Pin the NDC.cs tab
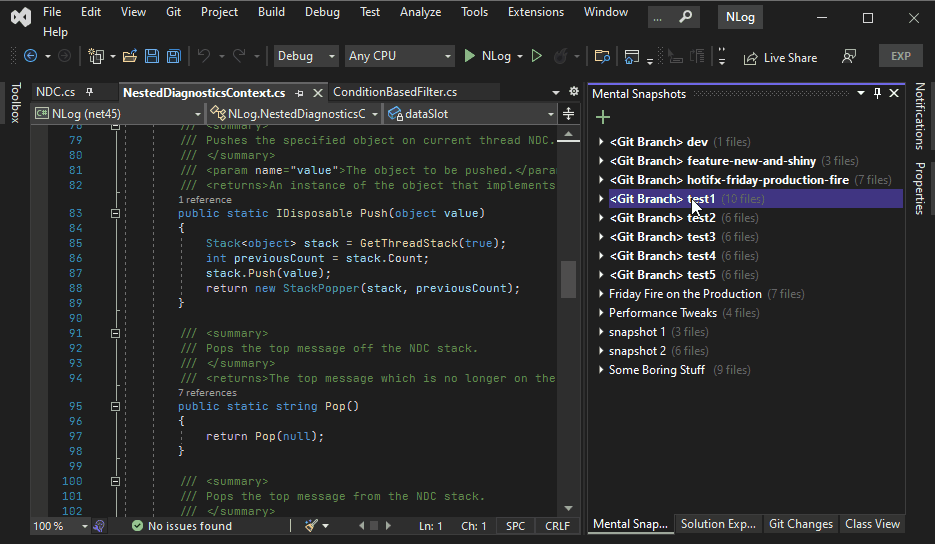 (89, 92)
